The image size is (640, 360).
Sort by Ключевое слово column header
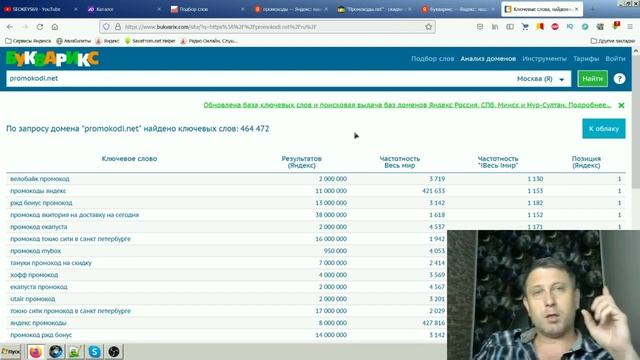pyautogui.click(x=129, y=159)
